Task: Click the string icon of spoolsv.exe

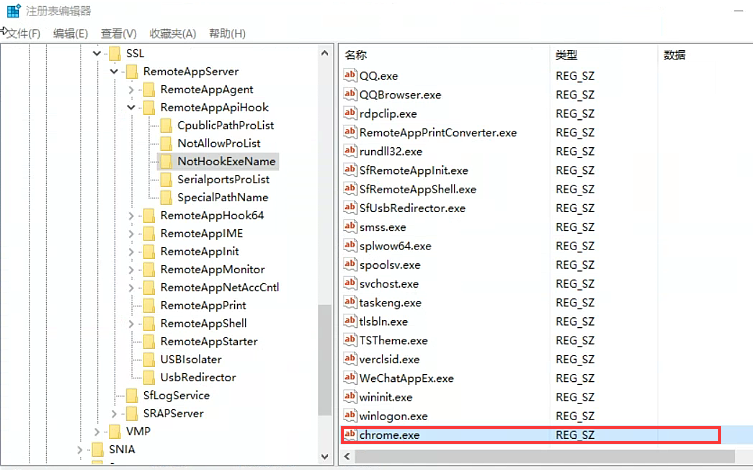Action: 350,264
